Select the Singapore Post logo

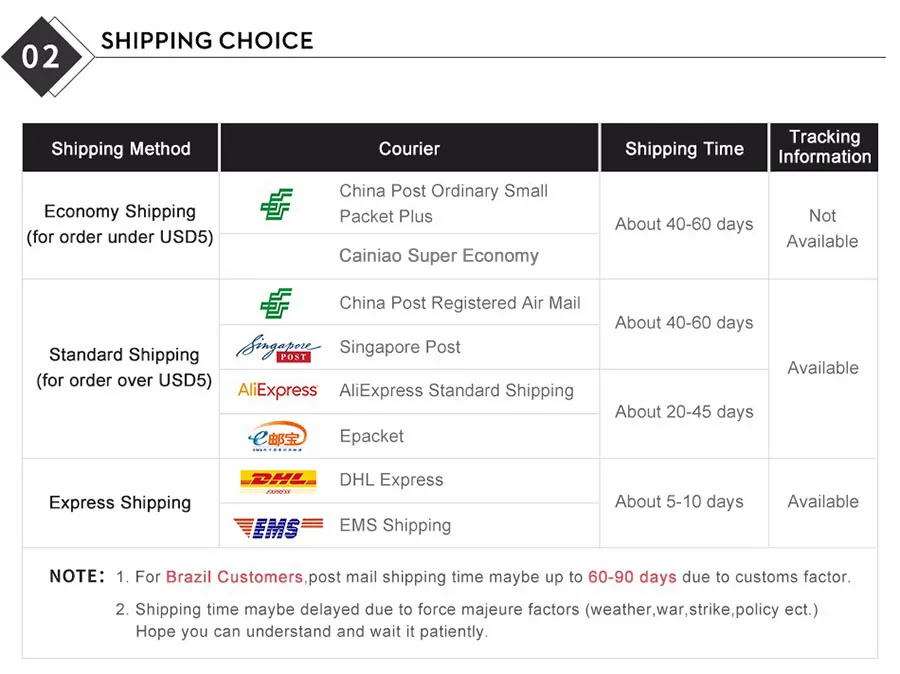(278, 348)
